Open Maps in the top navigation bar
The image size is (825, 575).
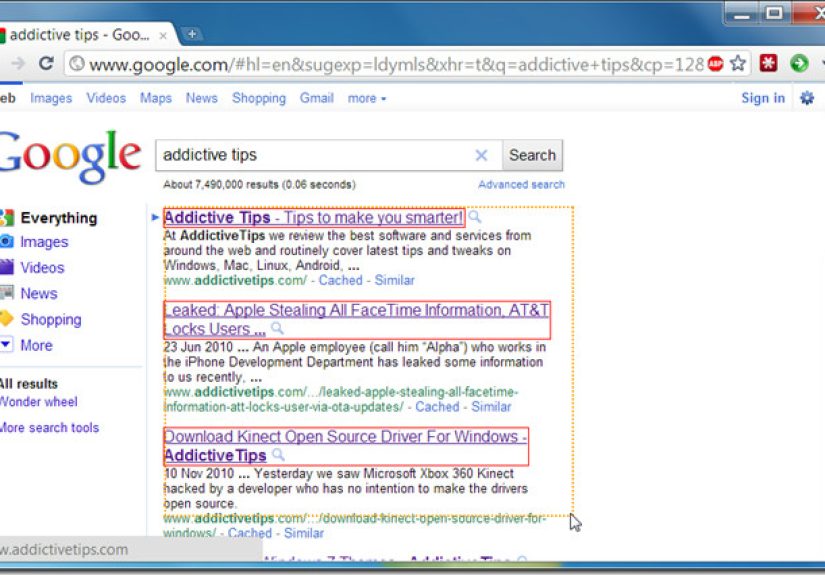click(156, 98)
